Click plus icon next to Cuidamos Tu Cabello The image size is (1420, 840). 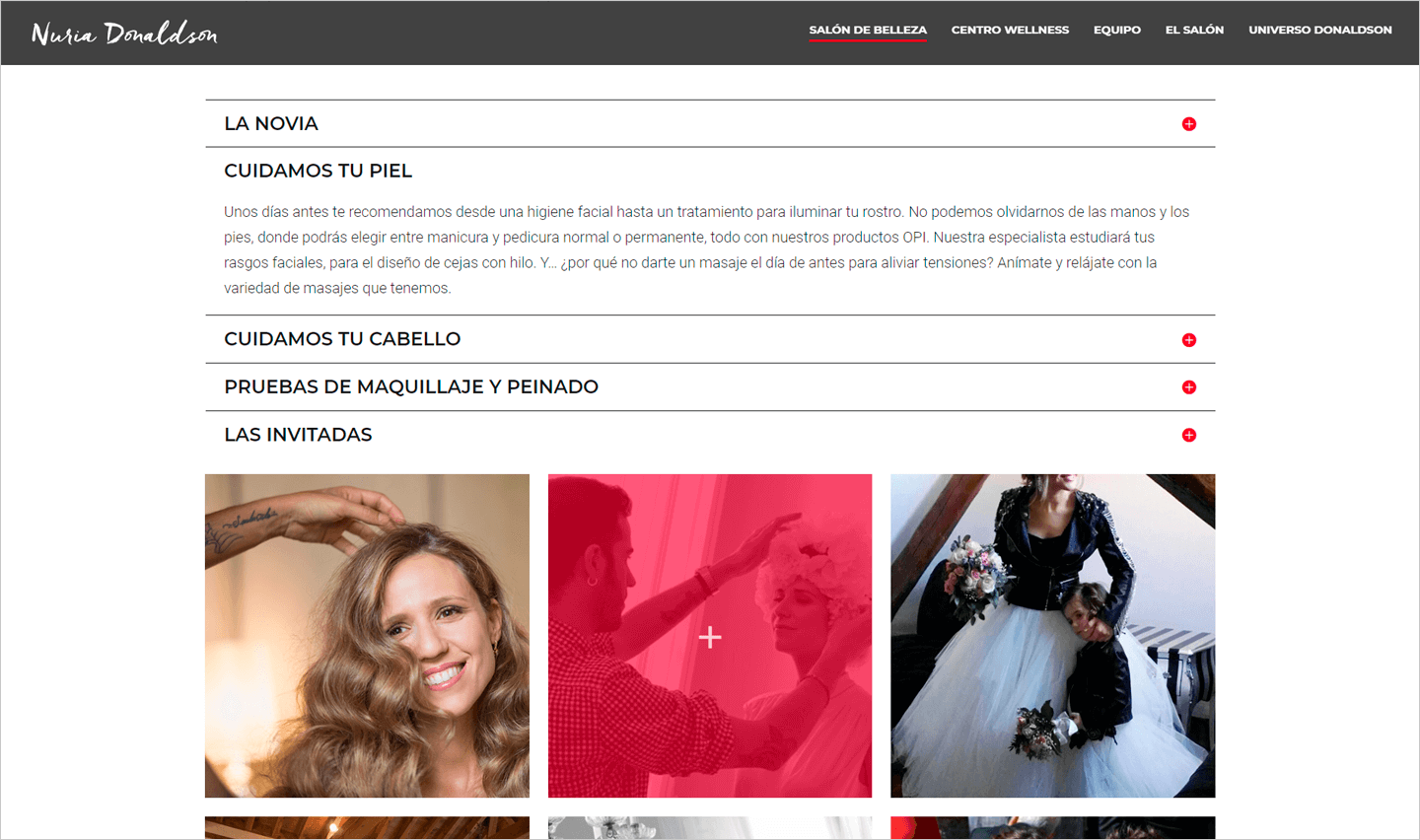[1188, 340]
